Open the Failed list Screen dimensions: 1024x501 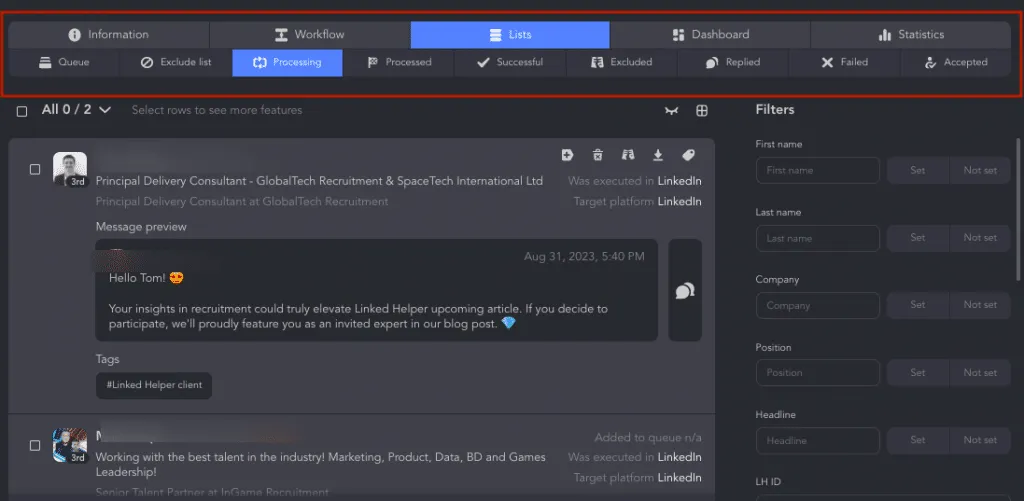[x=844, y=63]
